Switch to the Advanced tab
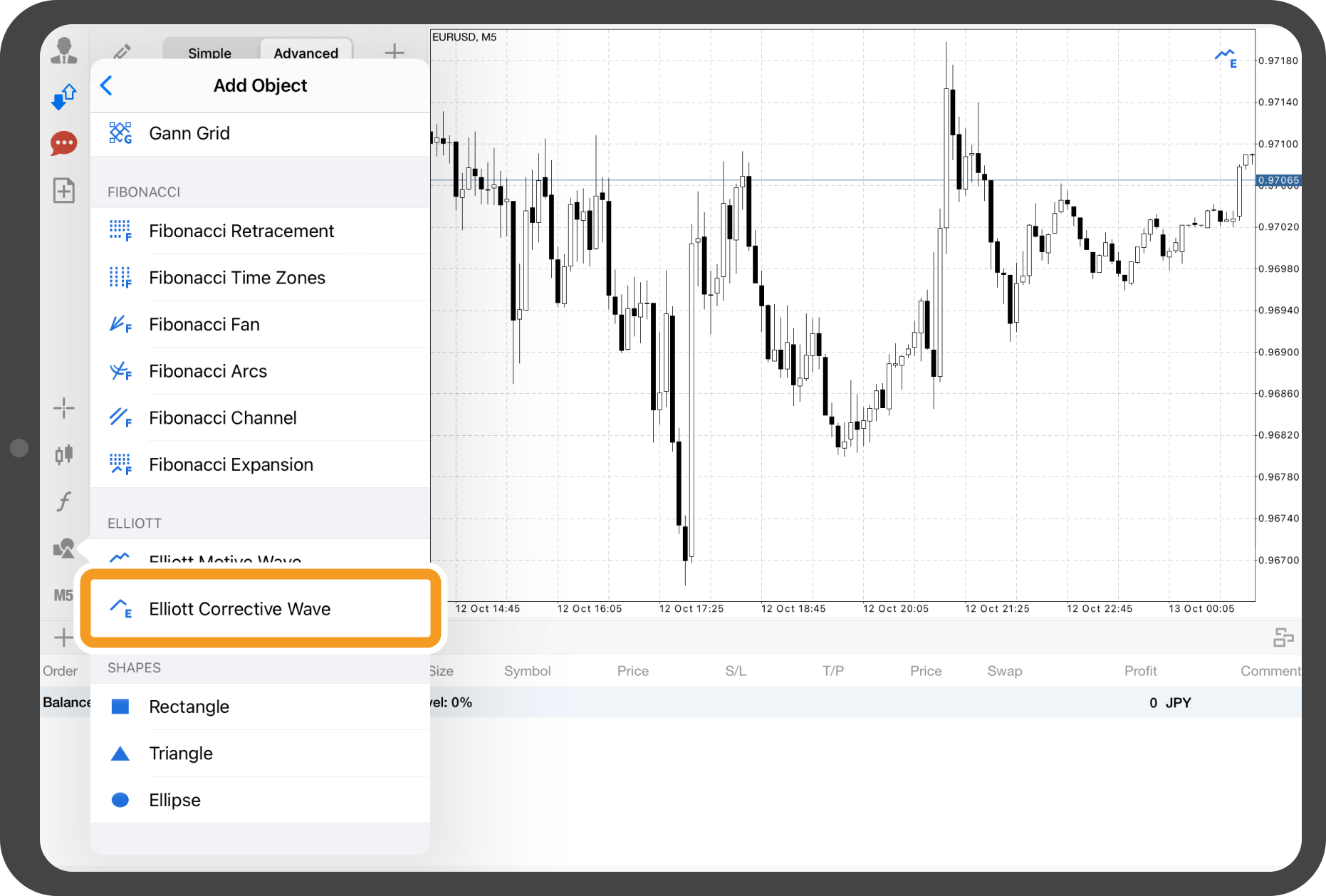This screenshot has width=1326, height=896. pos(306,53)
